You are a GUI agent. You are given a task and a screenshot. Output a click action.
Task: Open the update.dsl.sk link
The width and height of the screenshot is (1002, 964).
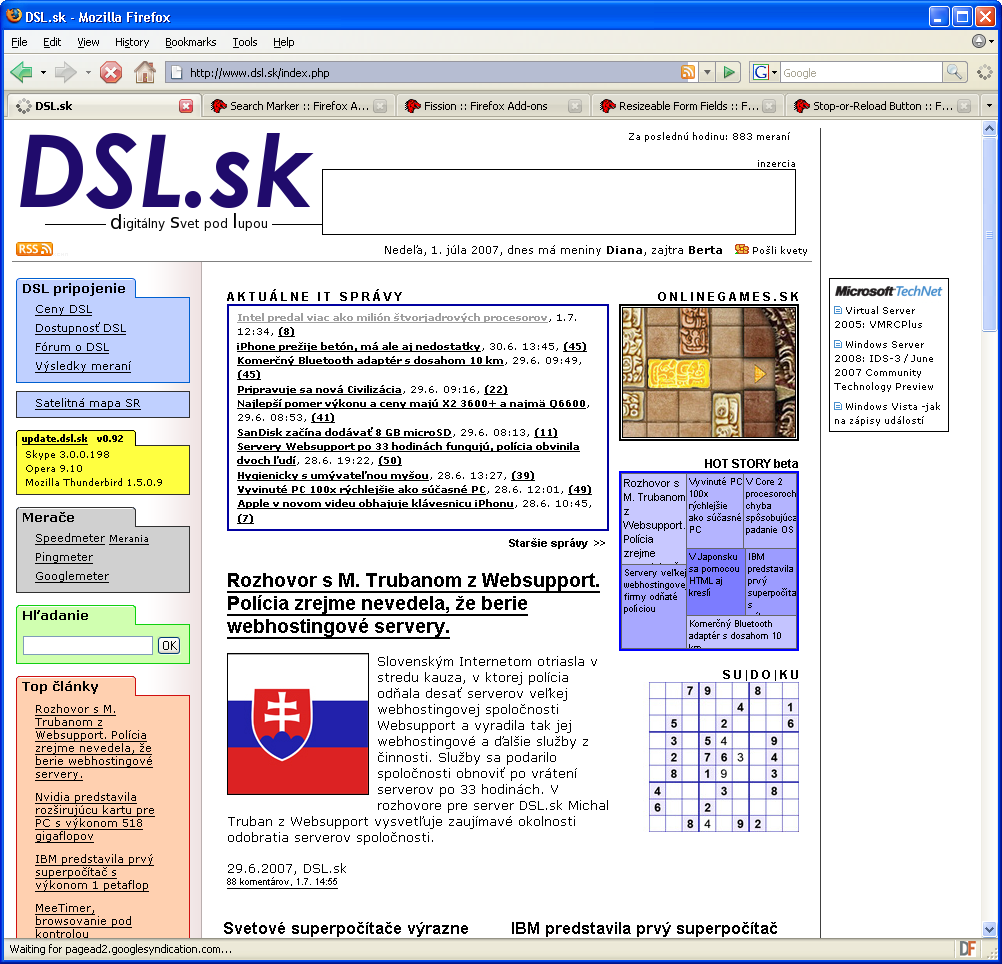pyautogui.click(x=54, y=438)
